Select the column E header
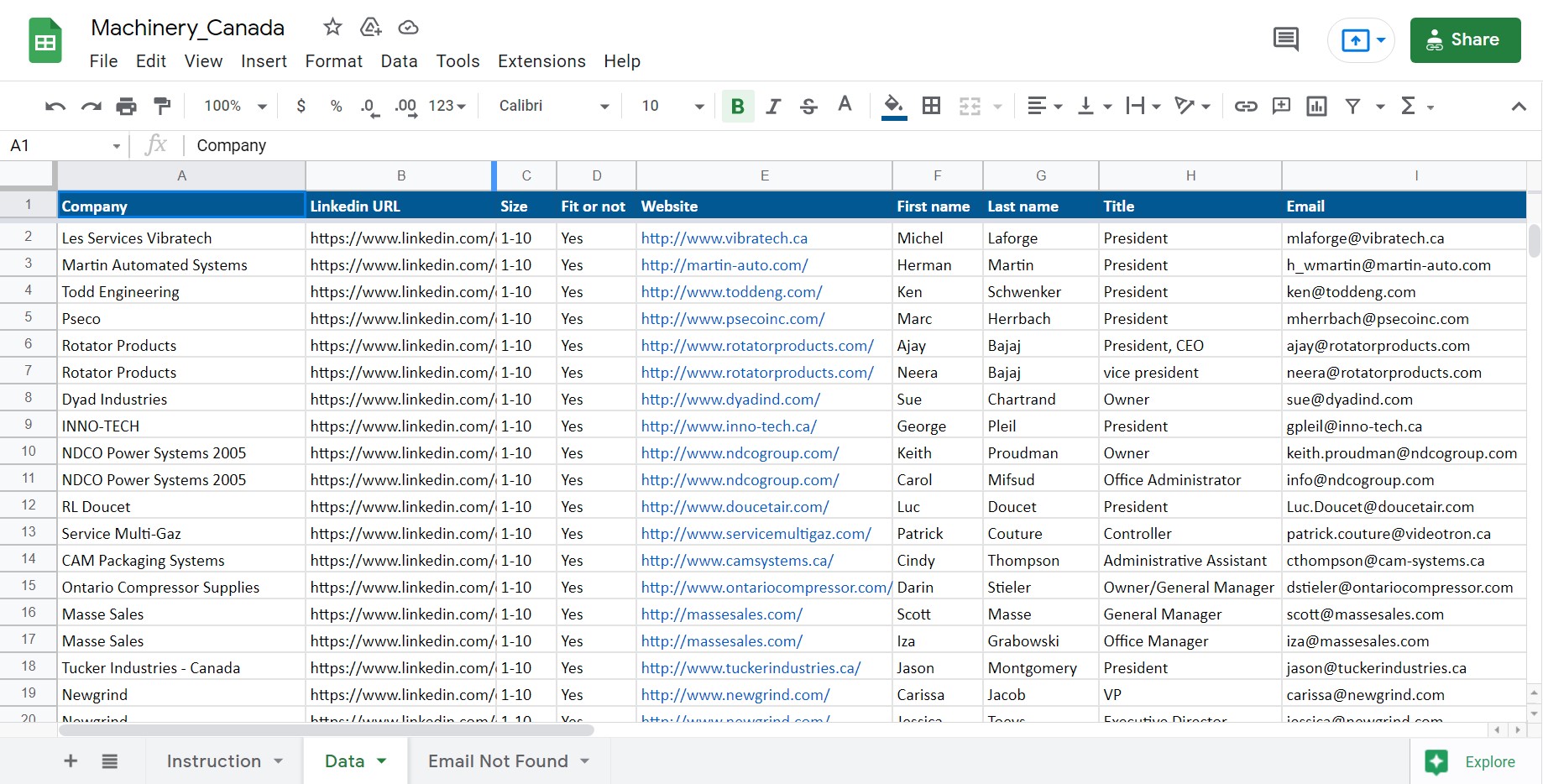This screenshot has width=1543, height=784. click(x=764, y=175)
